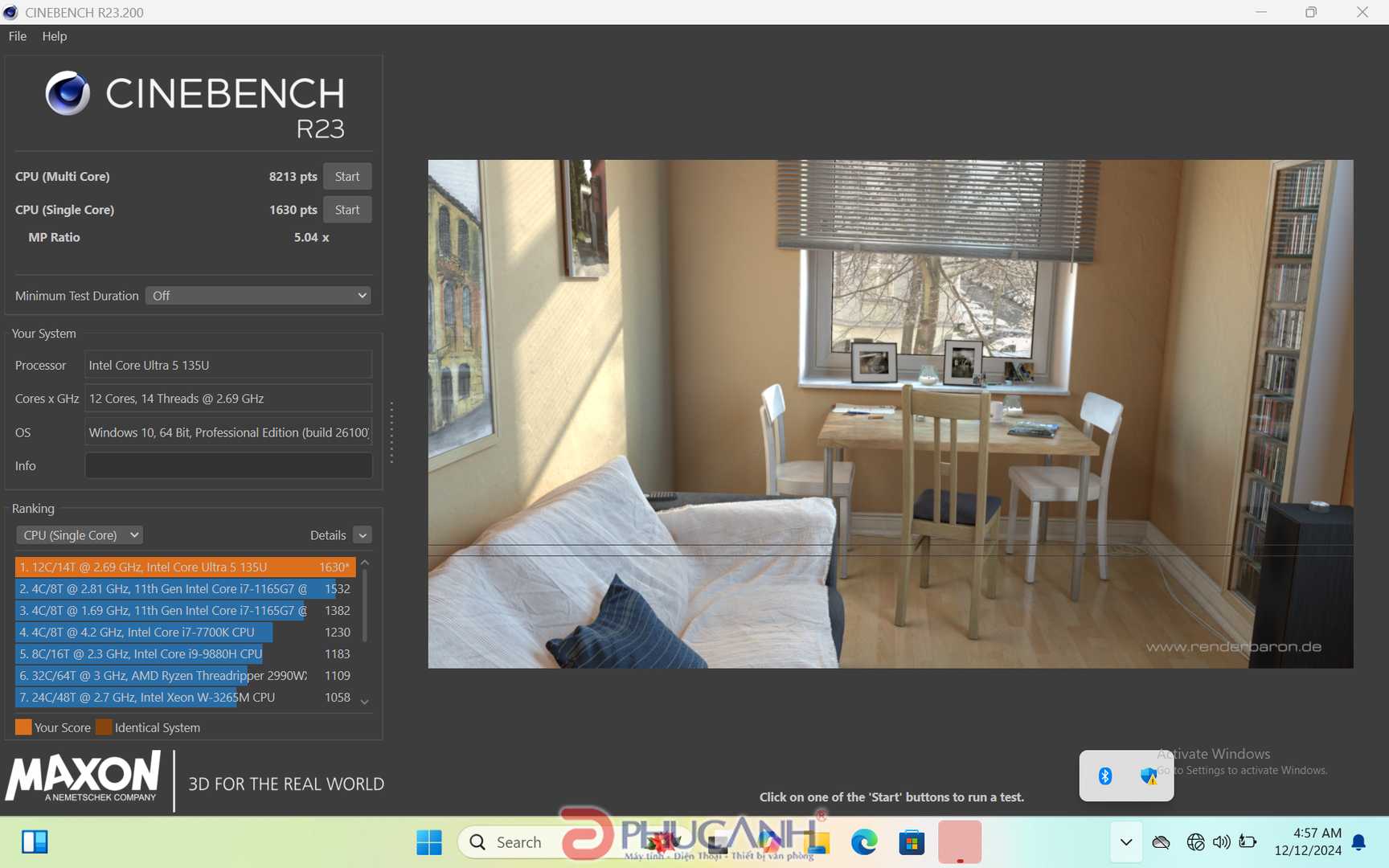Select ranking row Intel Xeon W-3265M
Viewport: 1389px width, 868px height.
point(185,697)
